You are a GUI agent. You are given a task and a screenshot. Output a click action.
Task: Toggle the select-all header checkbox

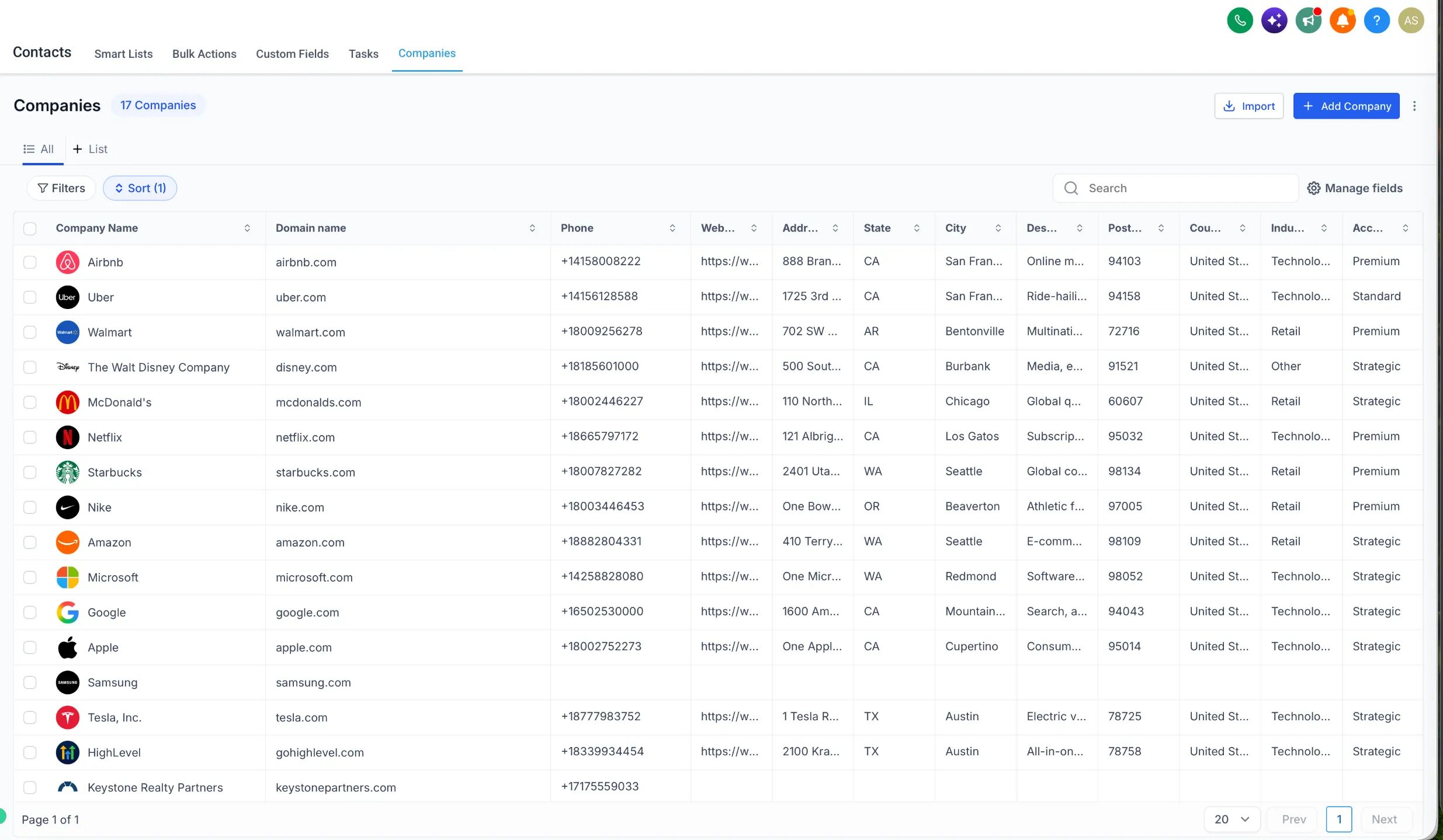tap(30, 228)
